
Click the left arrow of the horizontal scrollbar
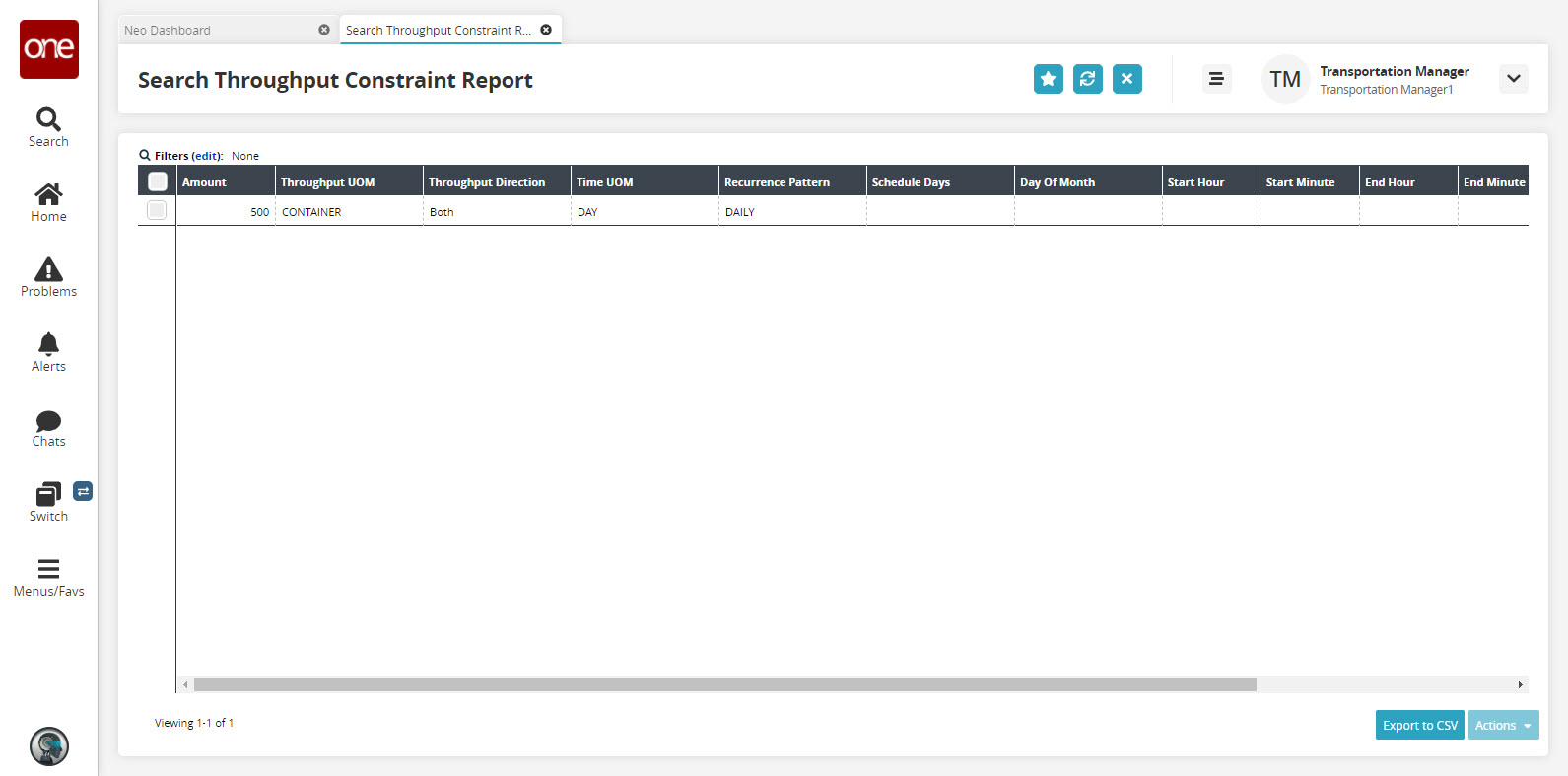click(x=185, y=684)
